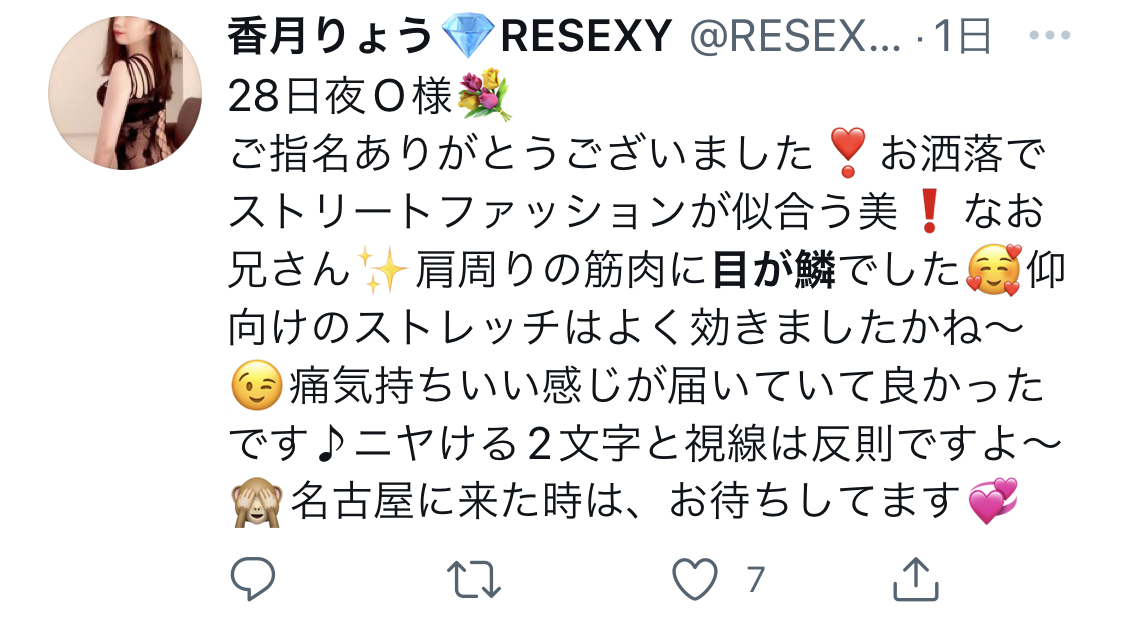Click the display name 香月りょう
The height and width of the screenshot is (637, 1125).
tap(330, 35)
